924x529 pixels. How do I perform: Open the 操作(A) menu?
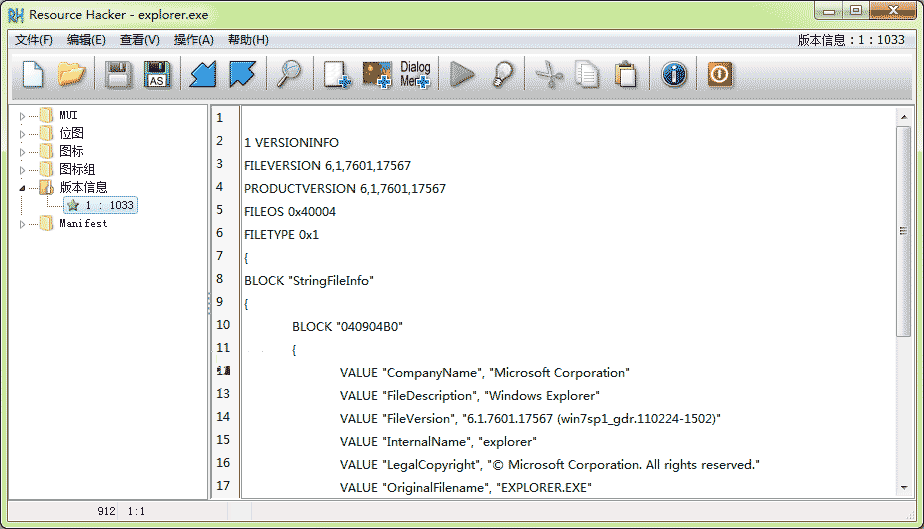(193, 40)
